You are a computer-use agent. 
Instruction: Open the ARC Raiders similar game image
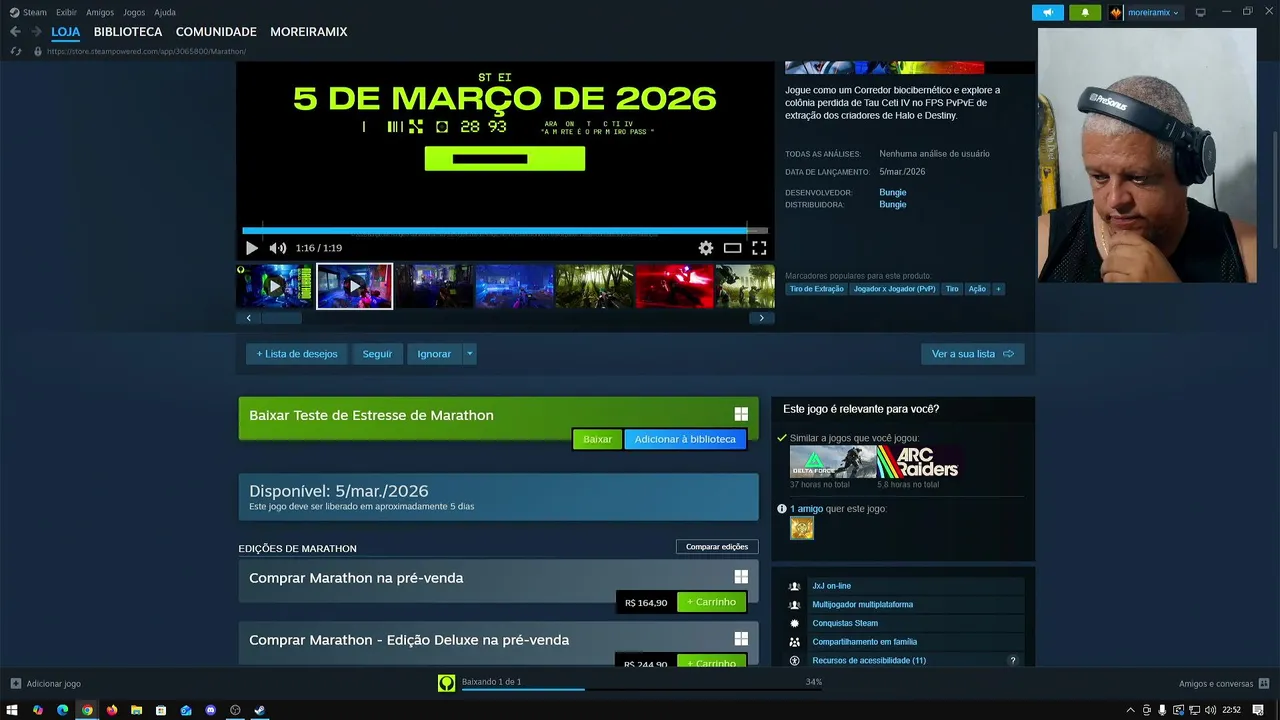919,462
